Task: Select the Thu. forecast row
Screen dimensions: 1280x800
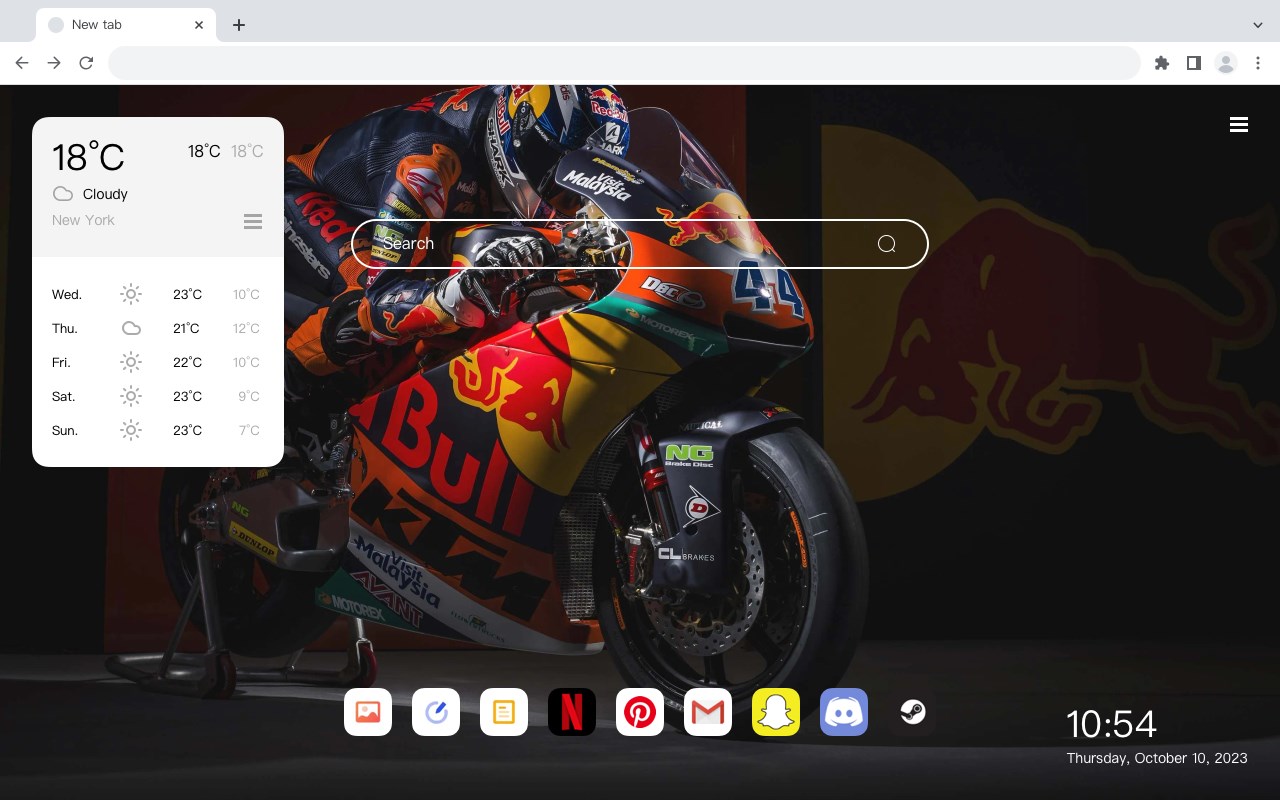Action: (x=157, y=328)
